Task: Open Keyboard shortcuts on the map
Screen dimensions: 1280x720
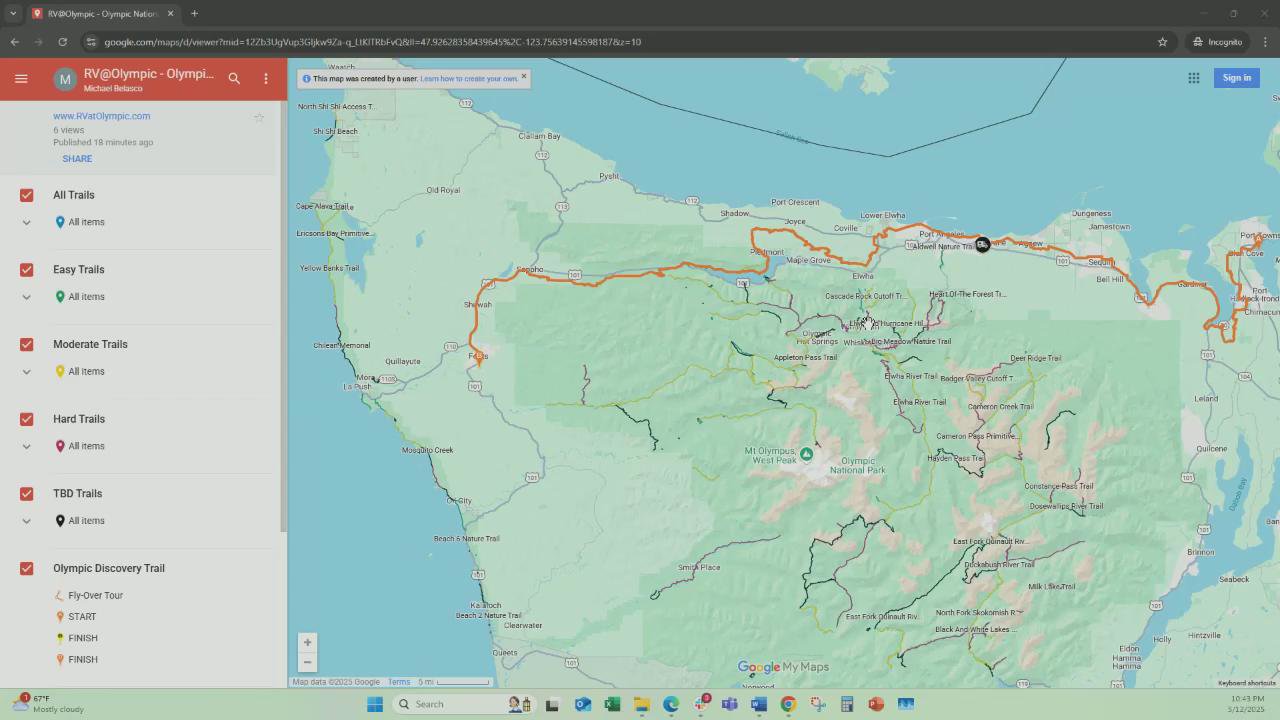Action: coord(1247,683)
